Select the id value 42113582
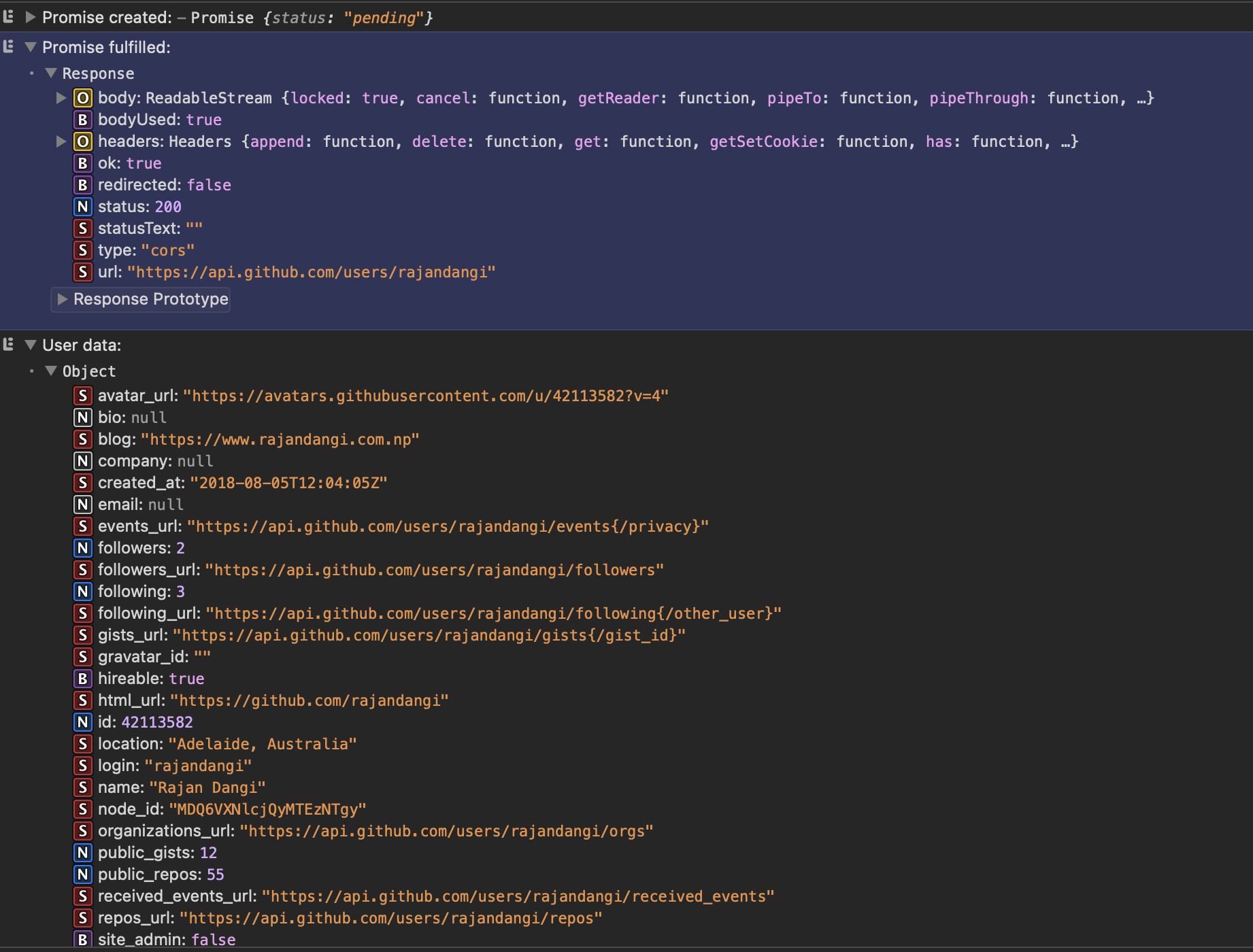 tap(157, 722)
